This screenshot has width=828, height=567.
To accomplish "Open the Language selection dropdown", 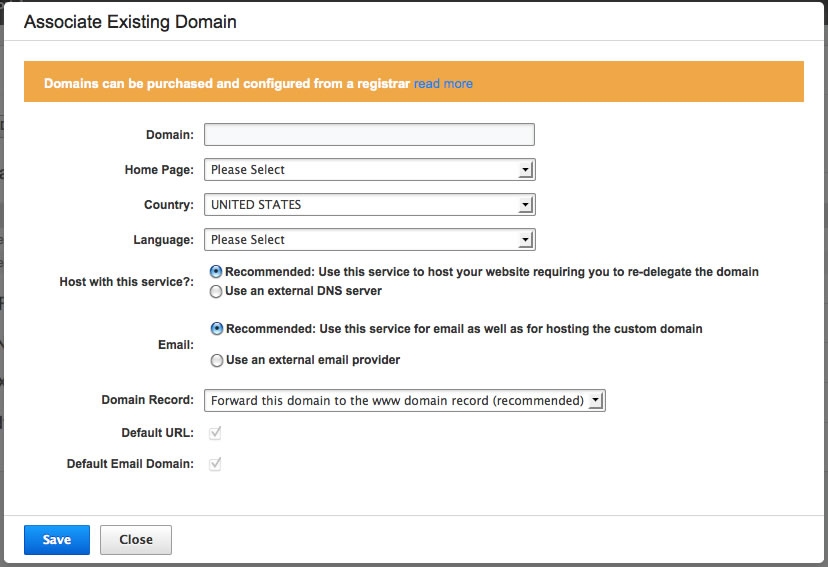I will click(x=369, y=240).
